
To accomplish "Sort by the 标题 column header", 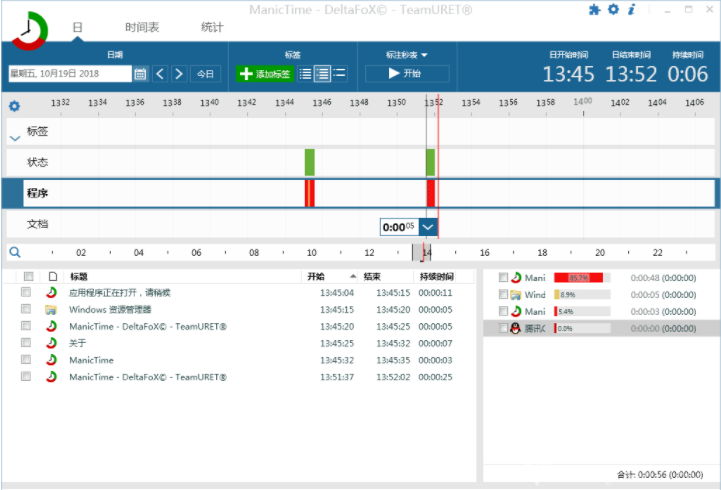I will pyautogui.click(x=184, y=276).
